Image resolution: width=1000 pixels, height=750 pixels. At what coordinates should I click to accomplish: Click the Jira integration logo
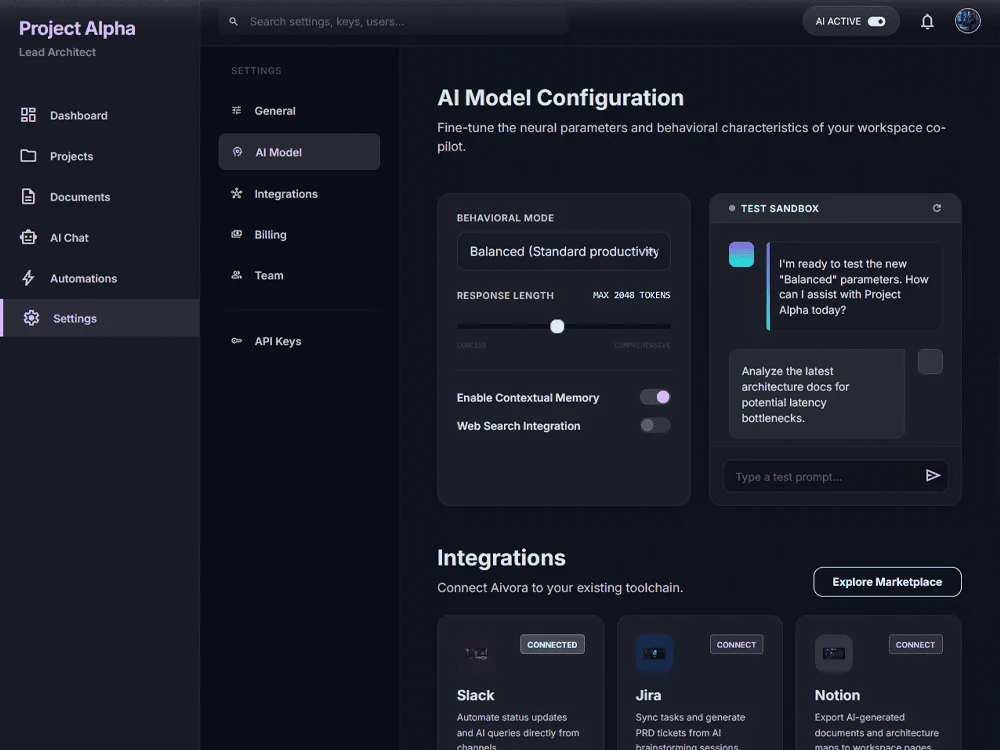point(654,653)
